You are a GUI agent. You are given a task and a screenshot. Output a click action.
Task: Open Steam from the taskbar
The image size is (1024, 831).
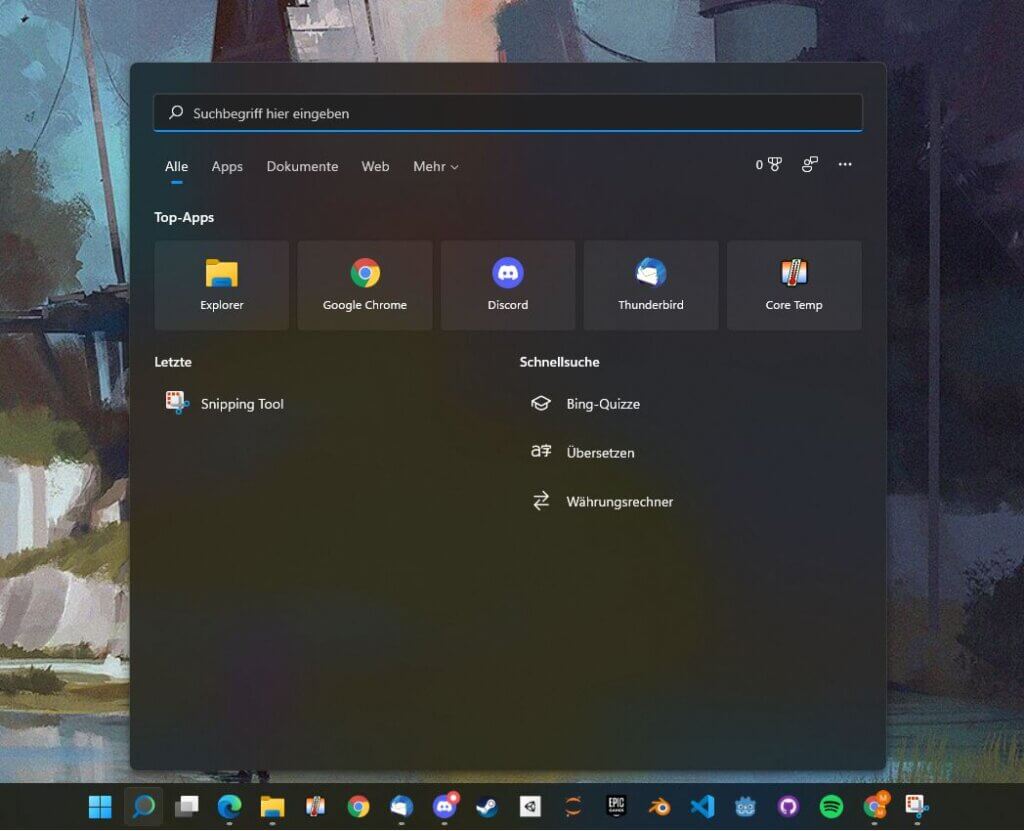(487, 806)
